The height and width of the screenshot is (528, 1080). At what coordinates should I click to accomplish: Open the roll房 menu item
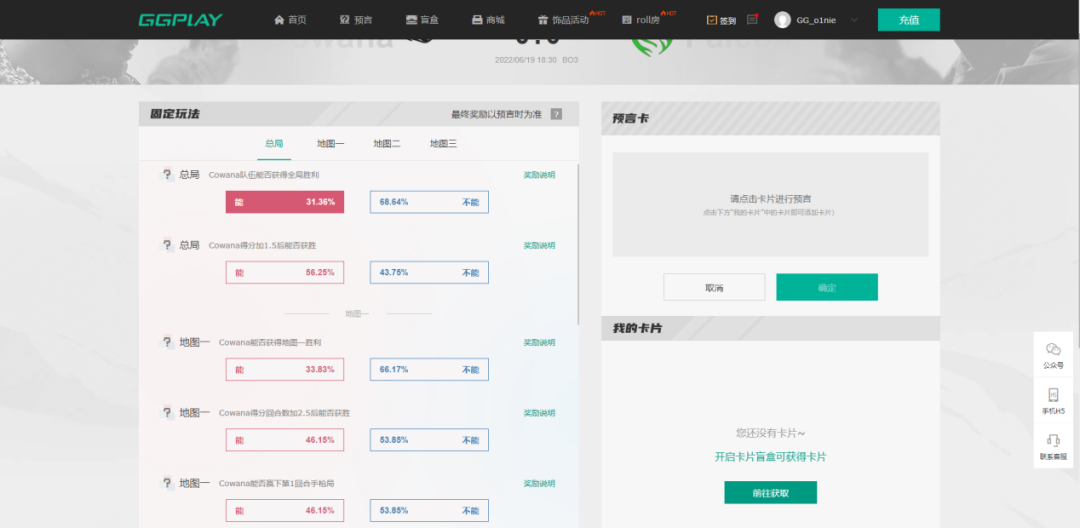point(641,20)
